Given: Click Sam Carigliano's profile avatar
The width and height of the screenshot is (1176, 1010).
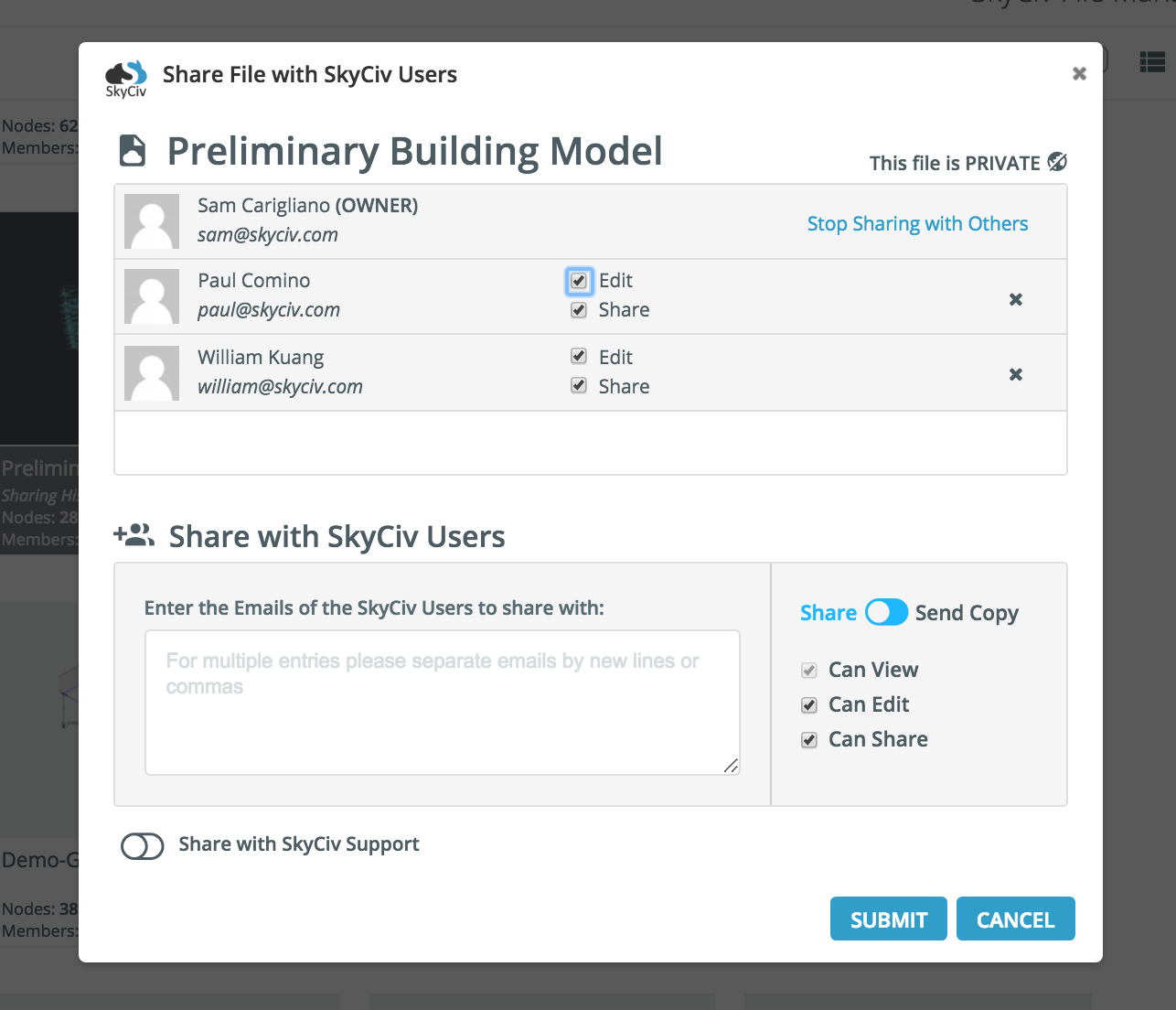Looking at the screenshot, I should 152,220.
